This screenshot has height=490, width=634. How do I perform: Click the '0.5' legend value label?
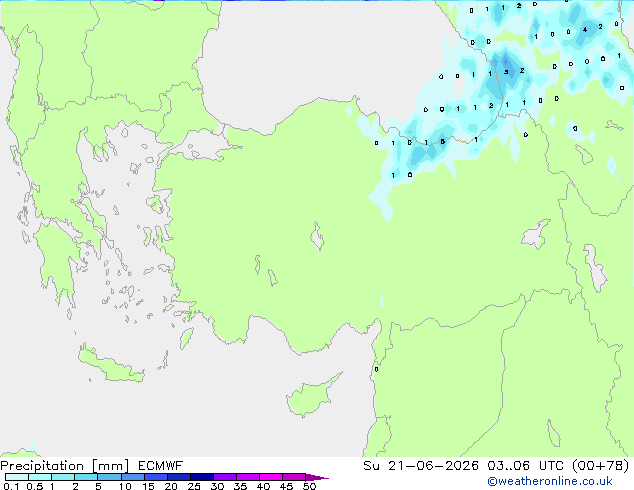click(x=34, y=486)
